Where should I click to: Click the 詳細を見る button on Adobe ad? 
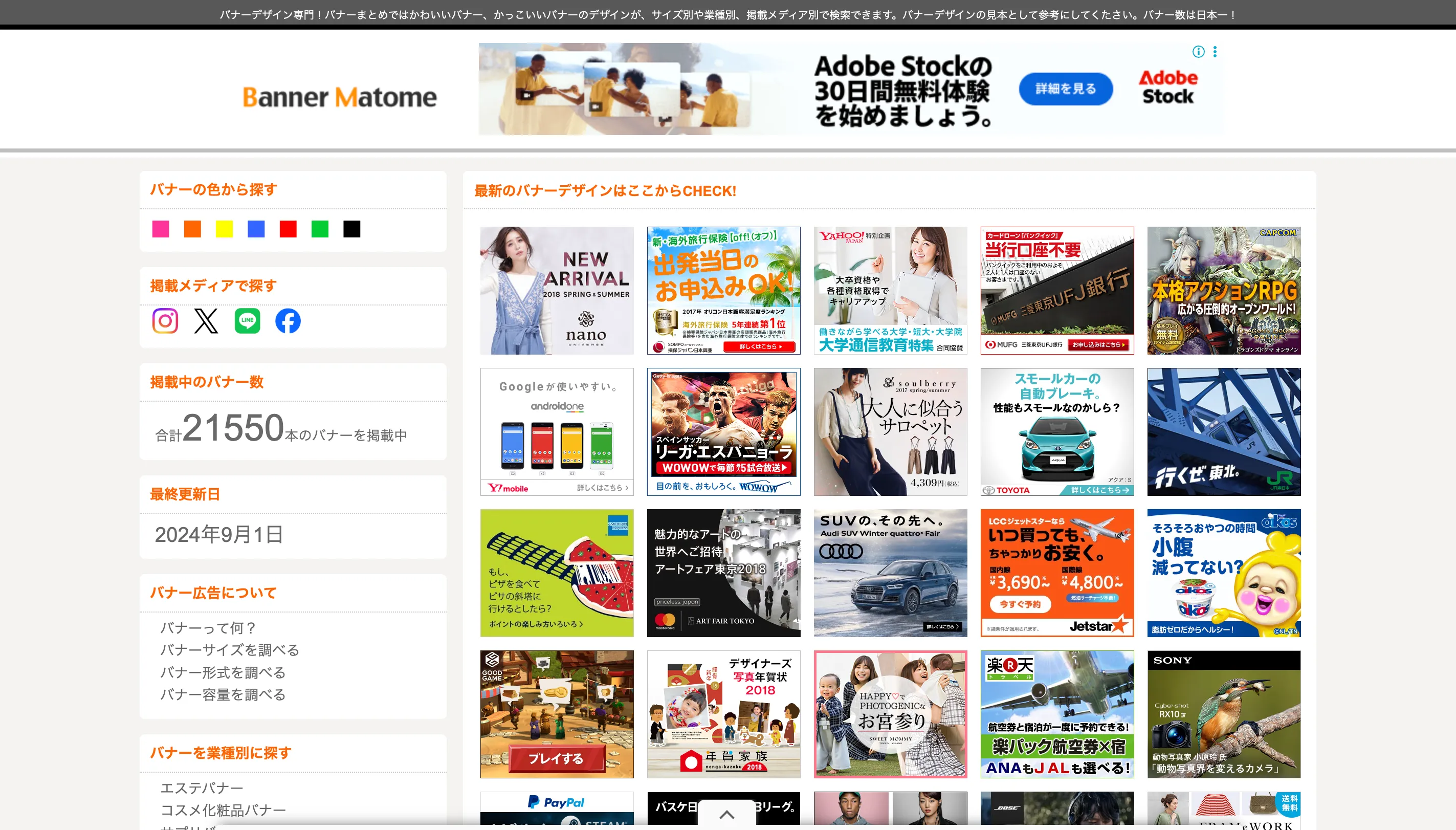pos(1065,89)
